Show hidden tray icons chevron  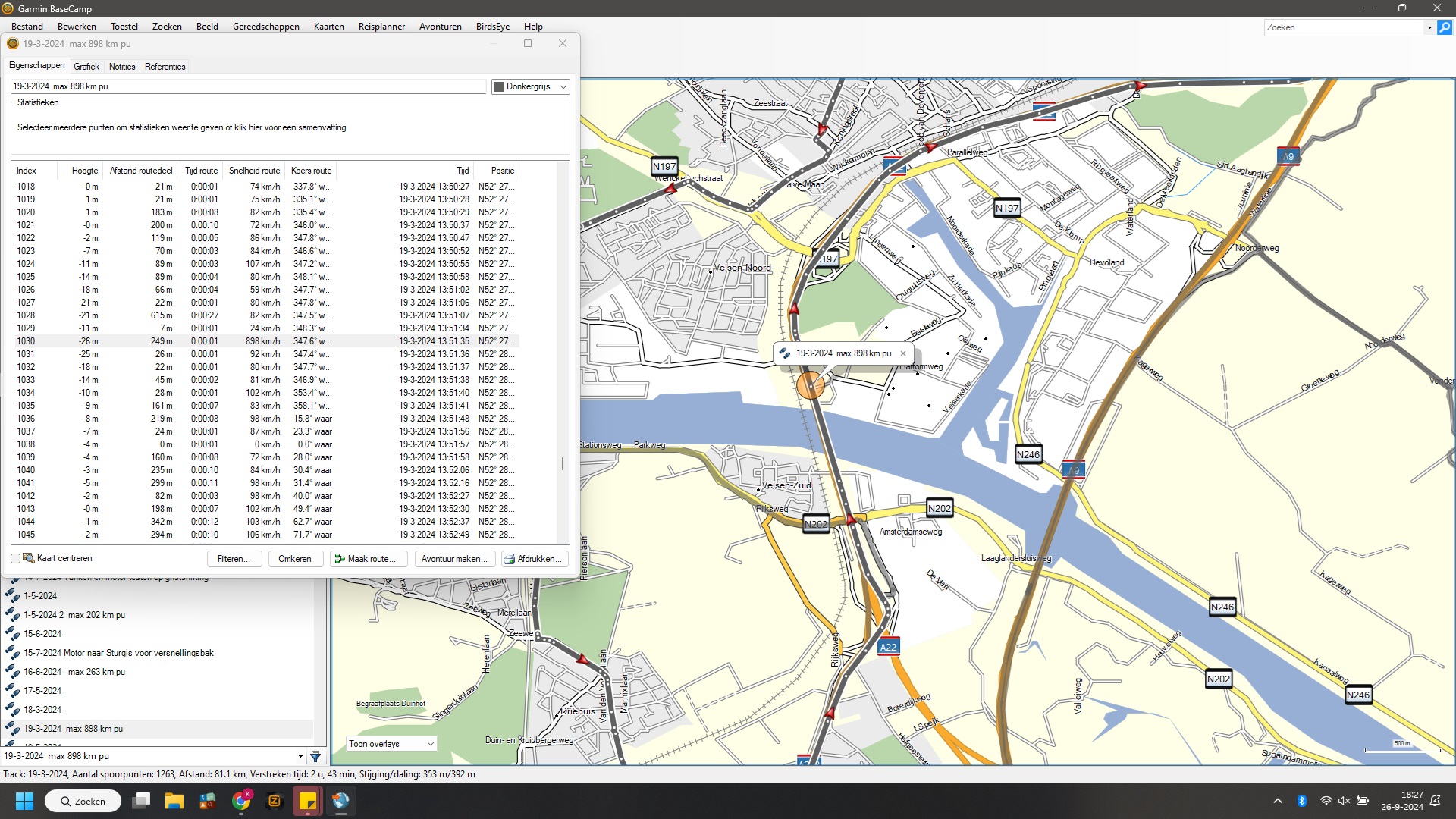1278,801
